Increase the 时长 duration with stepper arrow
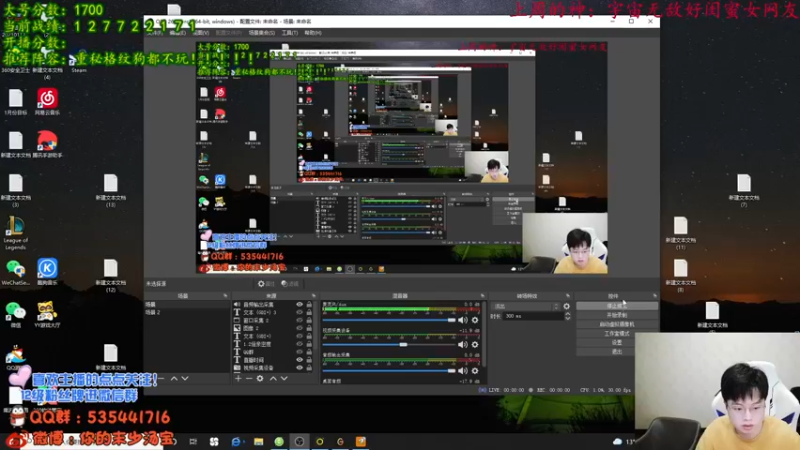The image size is (800, 450). (x=567, y=314)
